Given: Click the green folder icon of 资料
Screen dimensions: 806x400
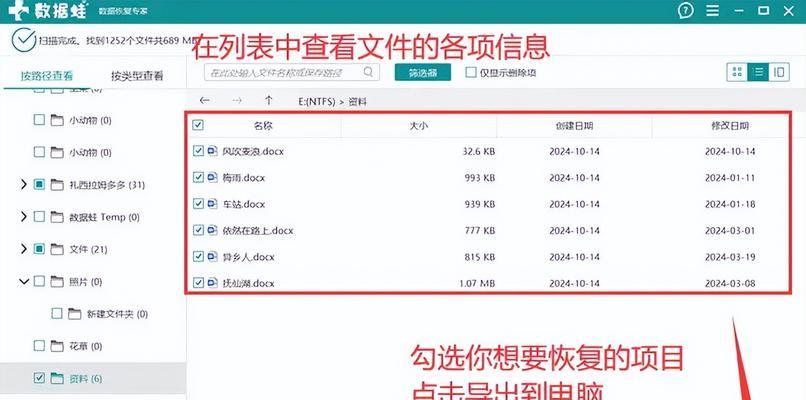Looking at the screenshot, I should (x=57, y=378).
